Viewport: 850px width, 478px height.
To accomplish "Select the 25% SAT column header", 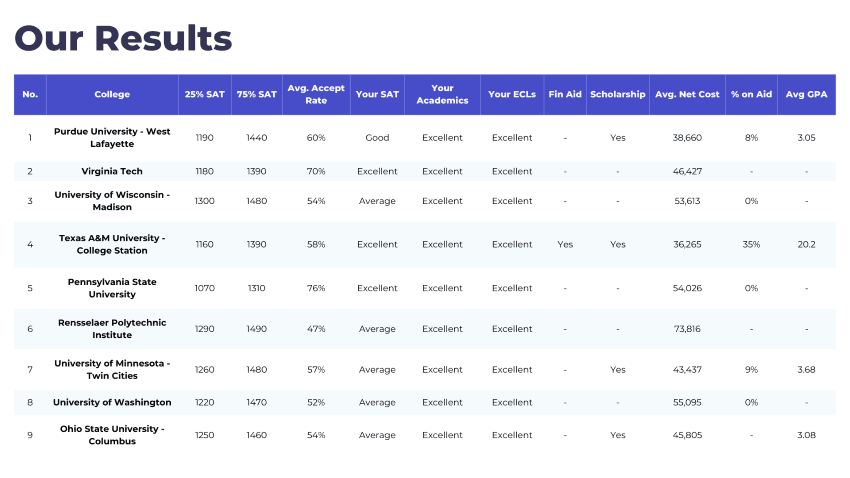I will coord(204,94).
